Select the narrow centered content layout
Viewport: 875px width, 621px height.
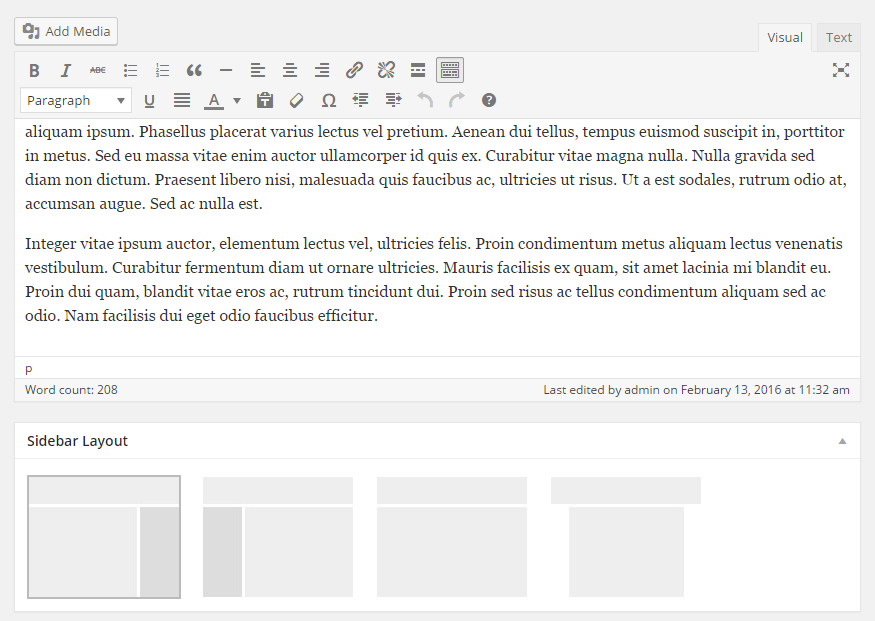click(x=626, y=537)
